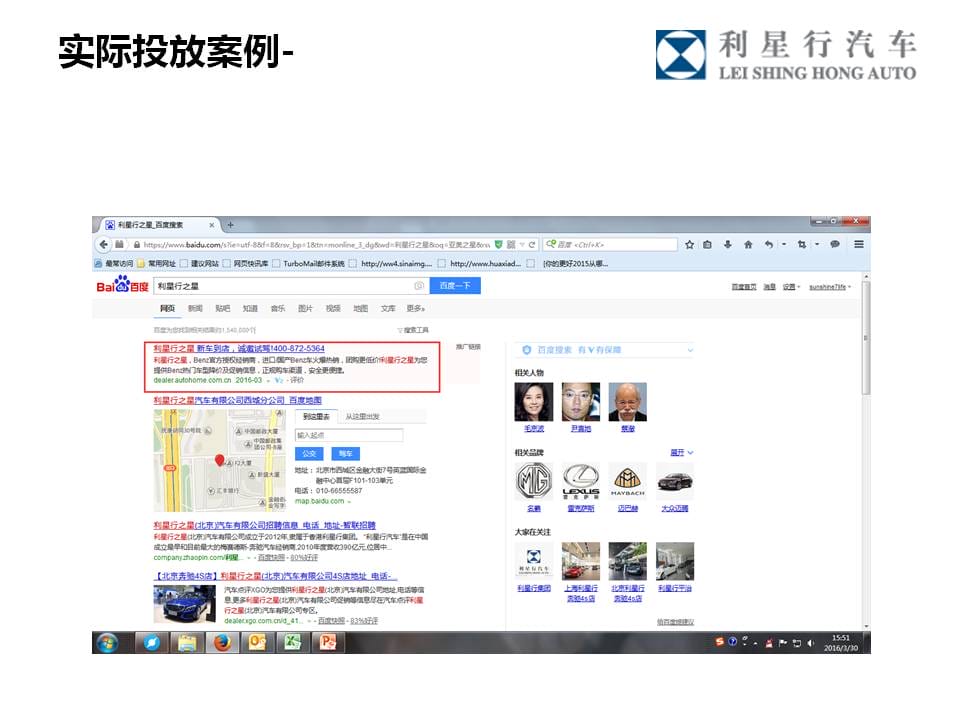
Task: Click the map.baidu.com link
Action: tap(320, 501)
